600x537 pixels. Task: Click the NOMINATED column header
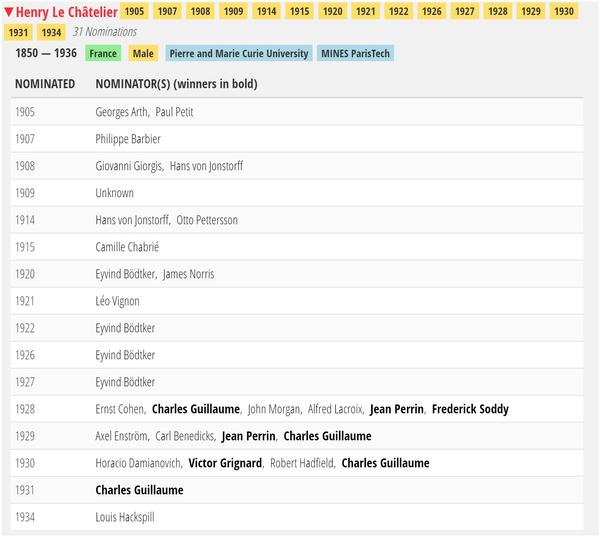click(45, 84)
